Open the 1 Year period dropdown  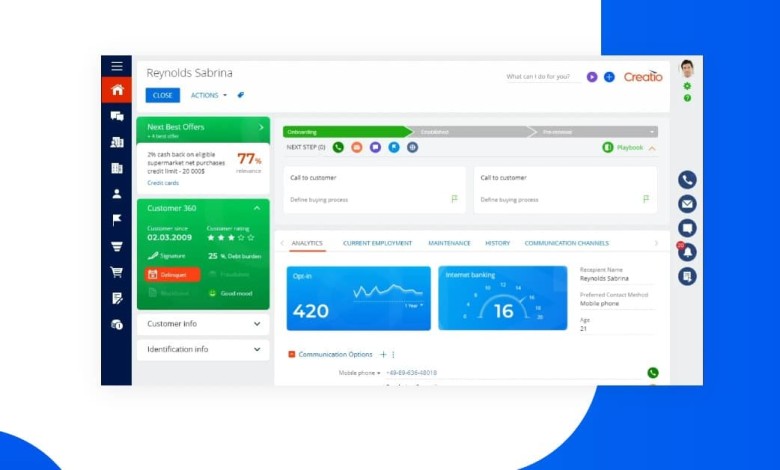point(414,305)
